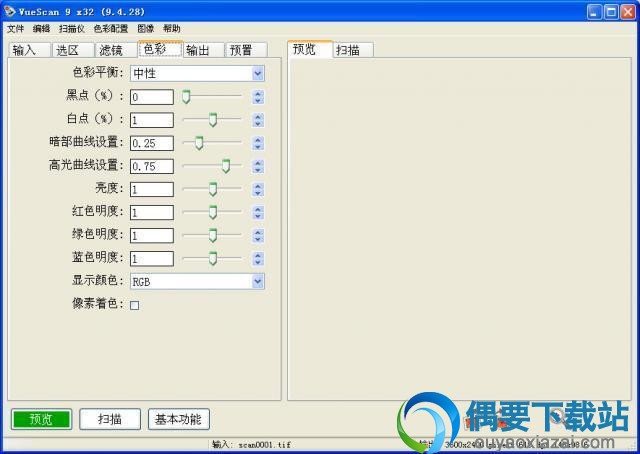Click the 蓝色明度 slider handle
640x454 pixels.
coord(213,258)
